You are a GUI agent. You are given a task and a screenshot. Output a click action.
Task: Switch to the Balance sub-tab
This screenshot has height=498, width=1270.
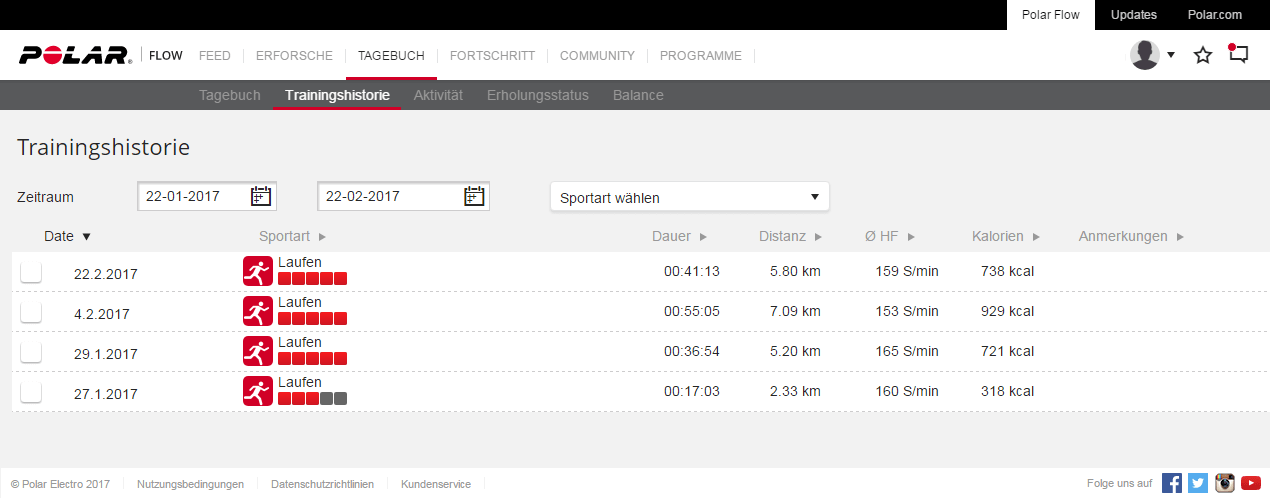pos(638,95)
